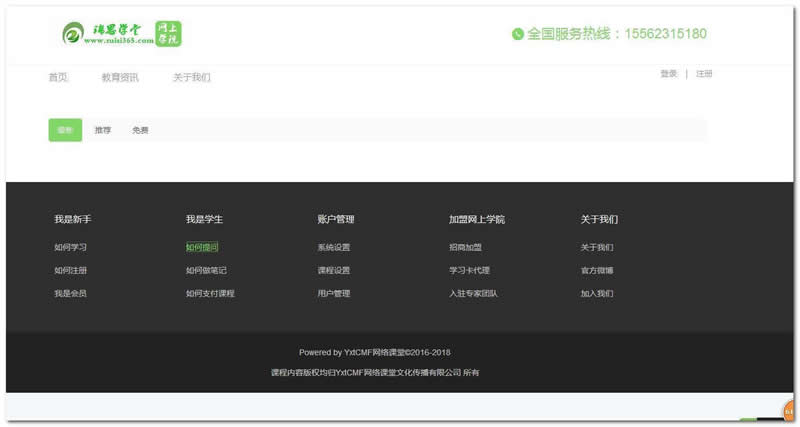The image size is (800, 427).
Task: Click 入驻专家团队 in the footer
Action: (473, 294)
